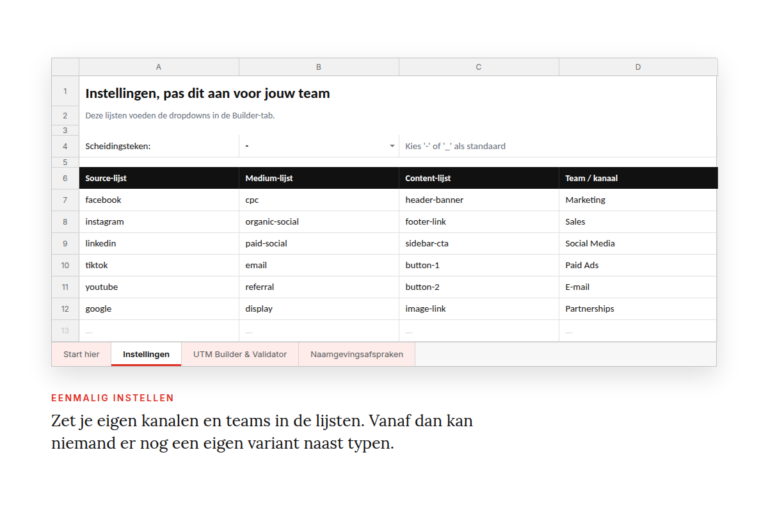
Task: Select the 'instagram' cell
Action: pyautogui.click(x=159, y=221)
